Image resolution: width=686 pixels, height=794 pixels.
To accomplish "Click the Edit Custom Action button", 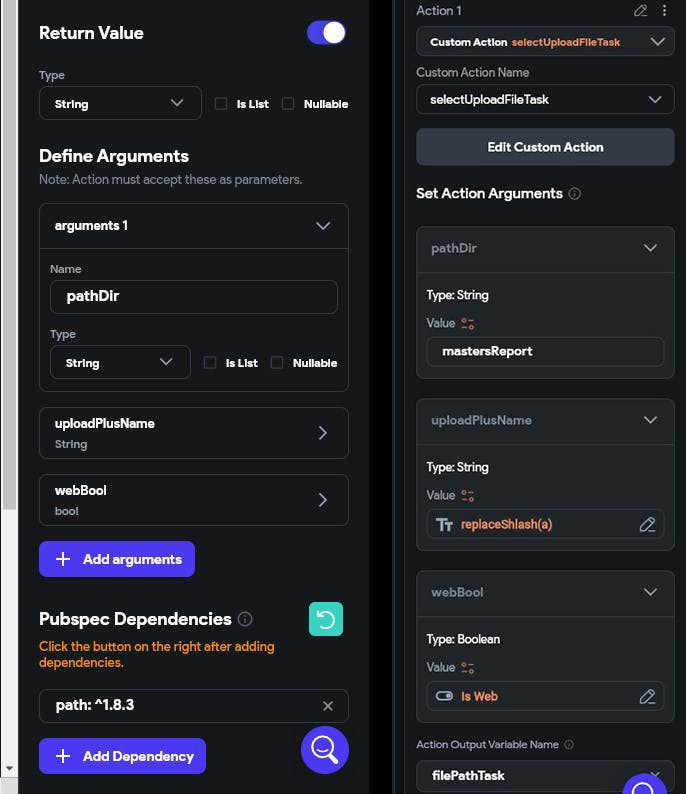I will click(545, 147).
